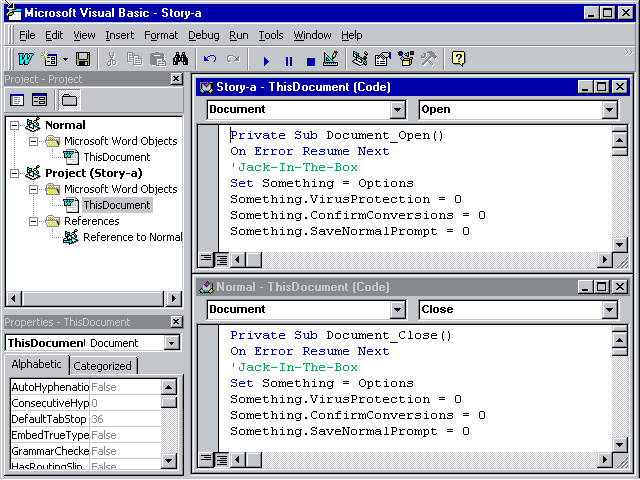Toggle the Folders view in the Project panel
The width and height of the screenshot is (640, 480).
point(69,100)
